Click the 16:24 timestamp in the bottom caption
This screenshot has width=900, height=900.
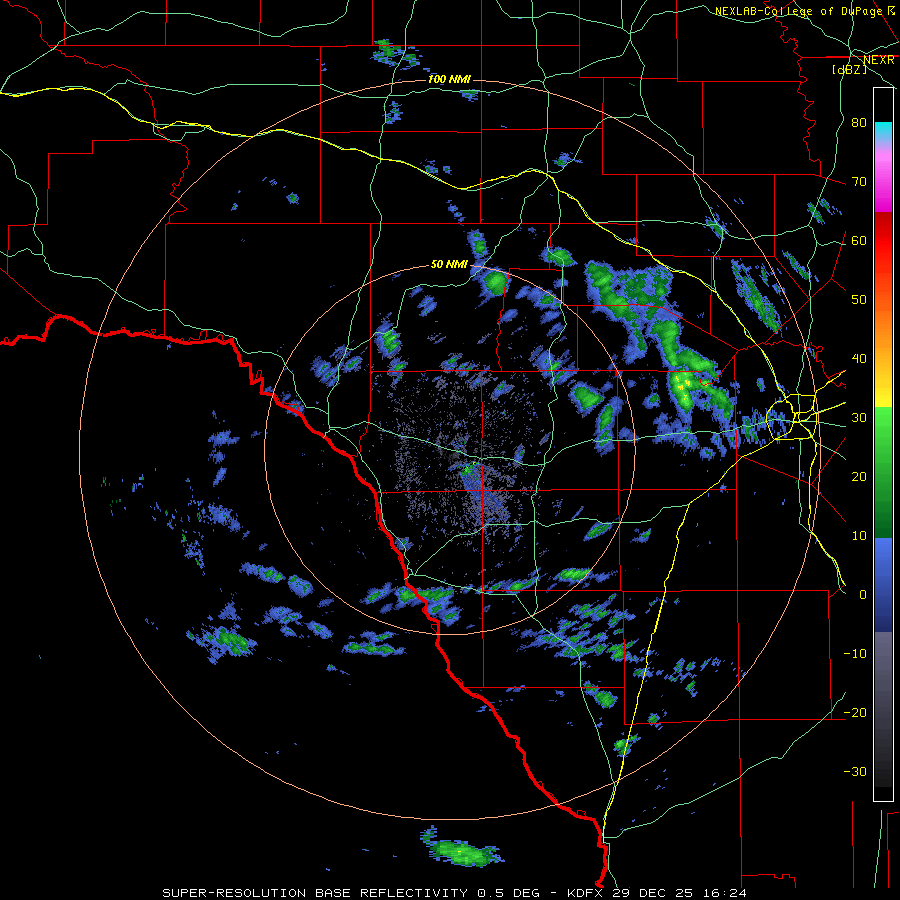point(727,893)
